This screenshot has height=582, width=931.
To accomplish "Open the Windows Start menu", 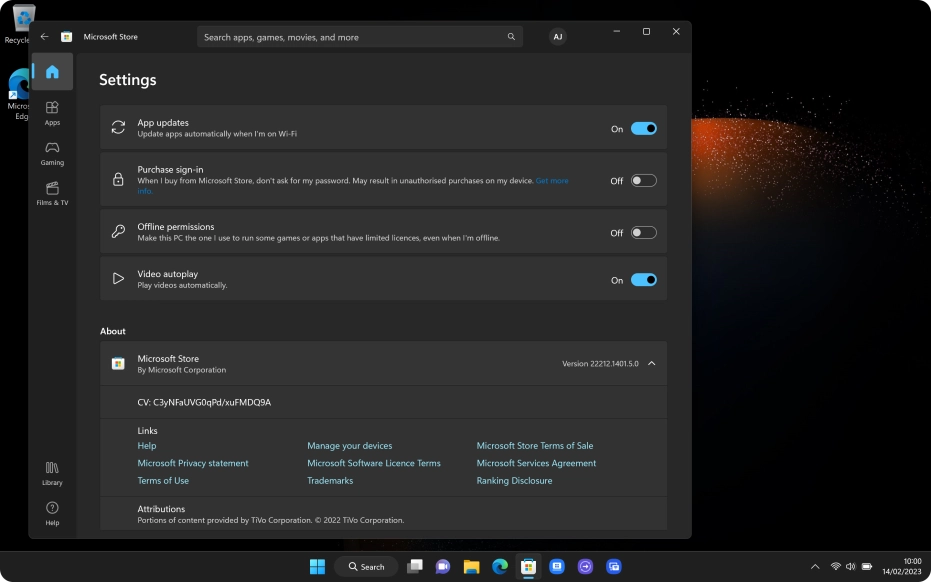I will [317, 567].
